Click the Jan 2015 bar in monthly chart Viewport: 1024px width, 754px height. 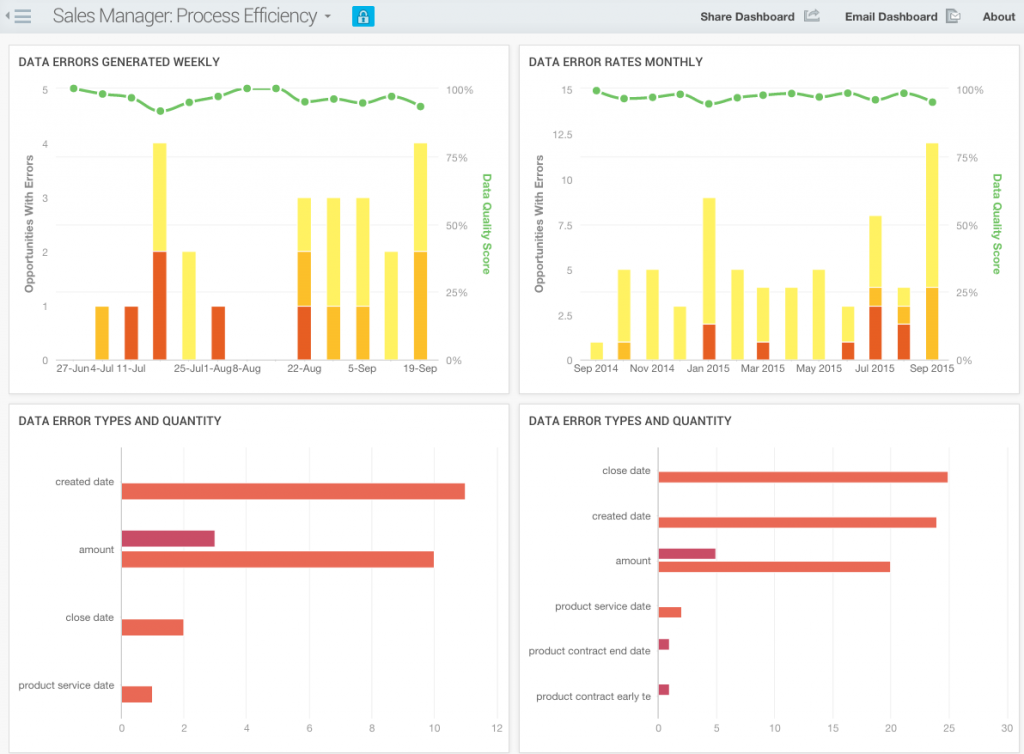coord(709,279)
